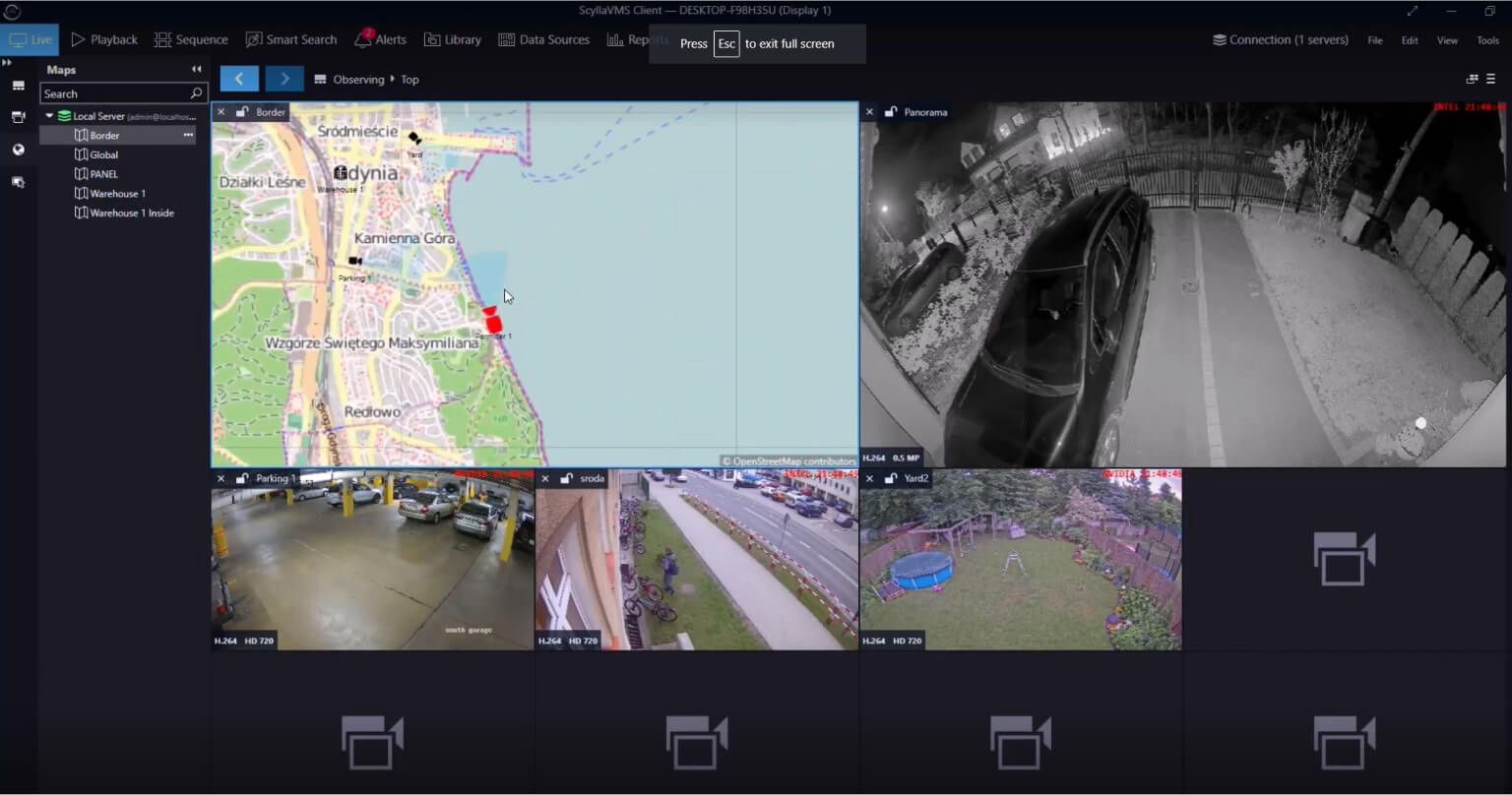This screenshot has width=1512, height=795.
Task: Switch to the Live tab
Action: tap(30, 40)
